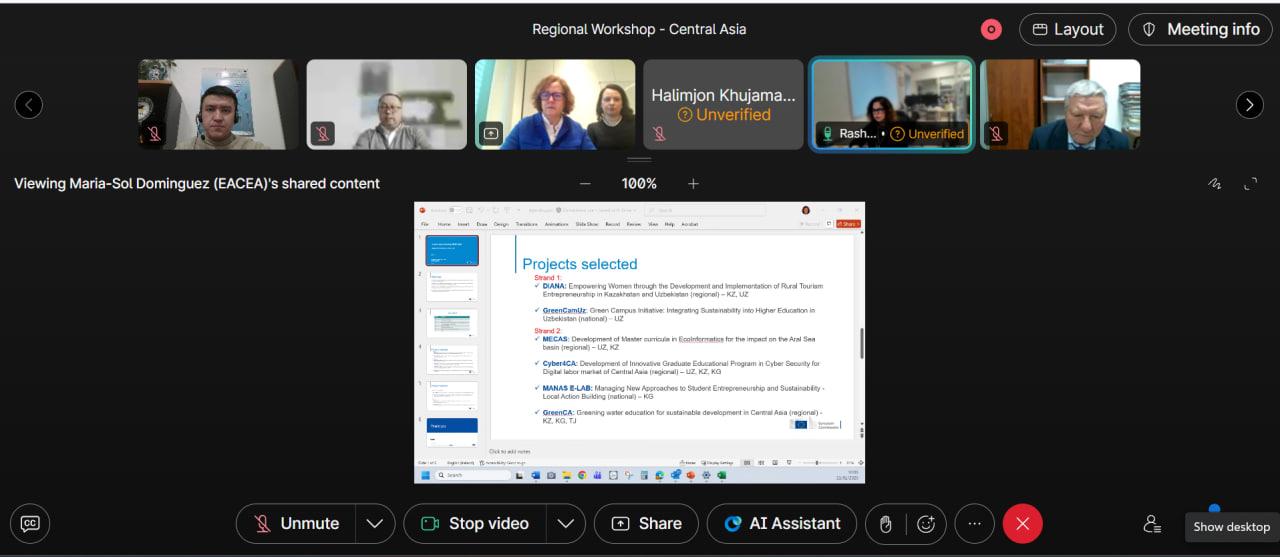Unmute the microphone
This screenshot has width=1280, height=557.
296,523
